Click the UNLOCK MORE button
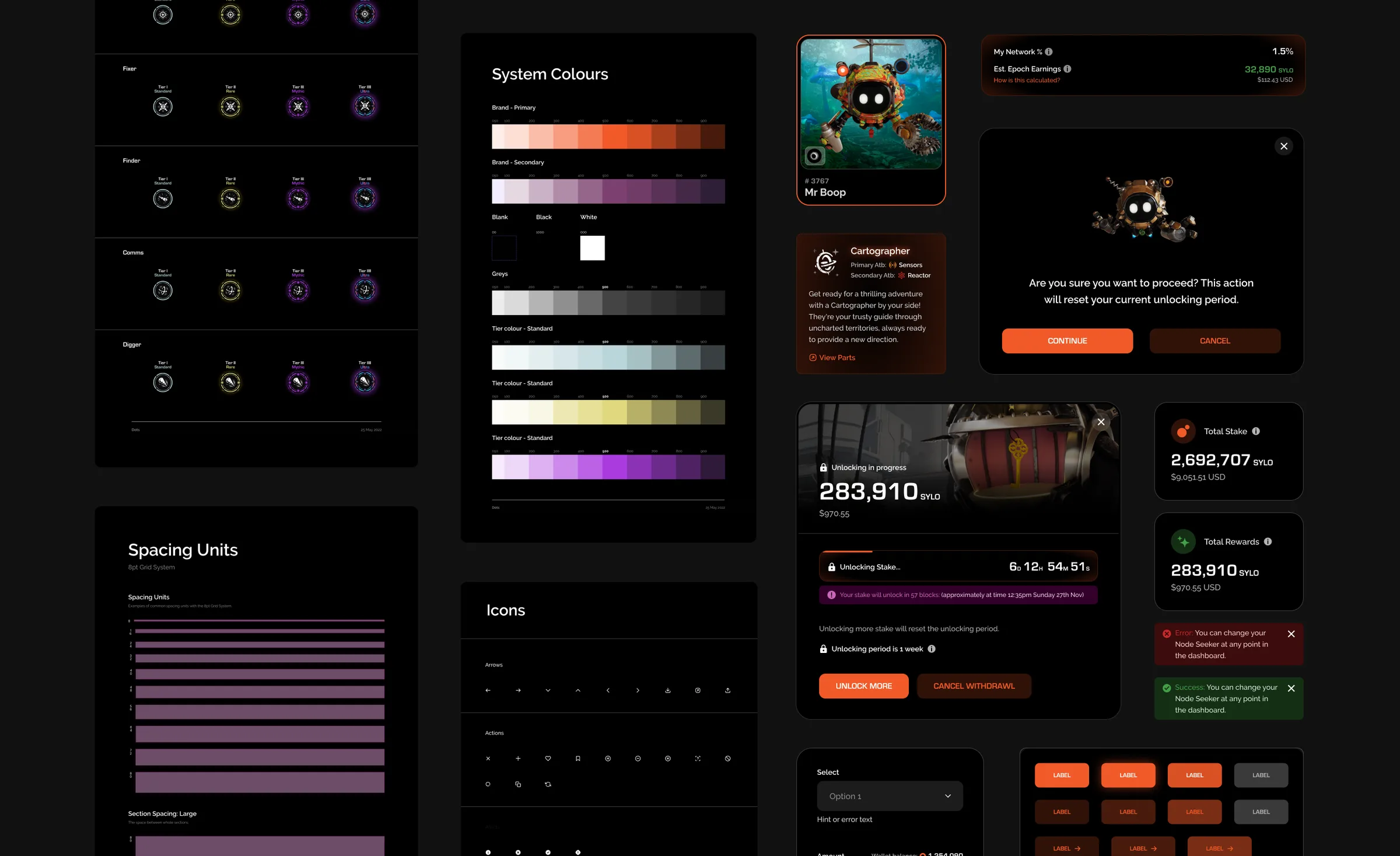The width and height of the screenshot is (1400, 856). click(863, 686)
